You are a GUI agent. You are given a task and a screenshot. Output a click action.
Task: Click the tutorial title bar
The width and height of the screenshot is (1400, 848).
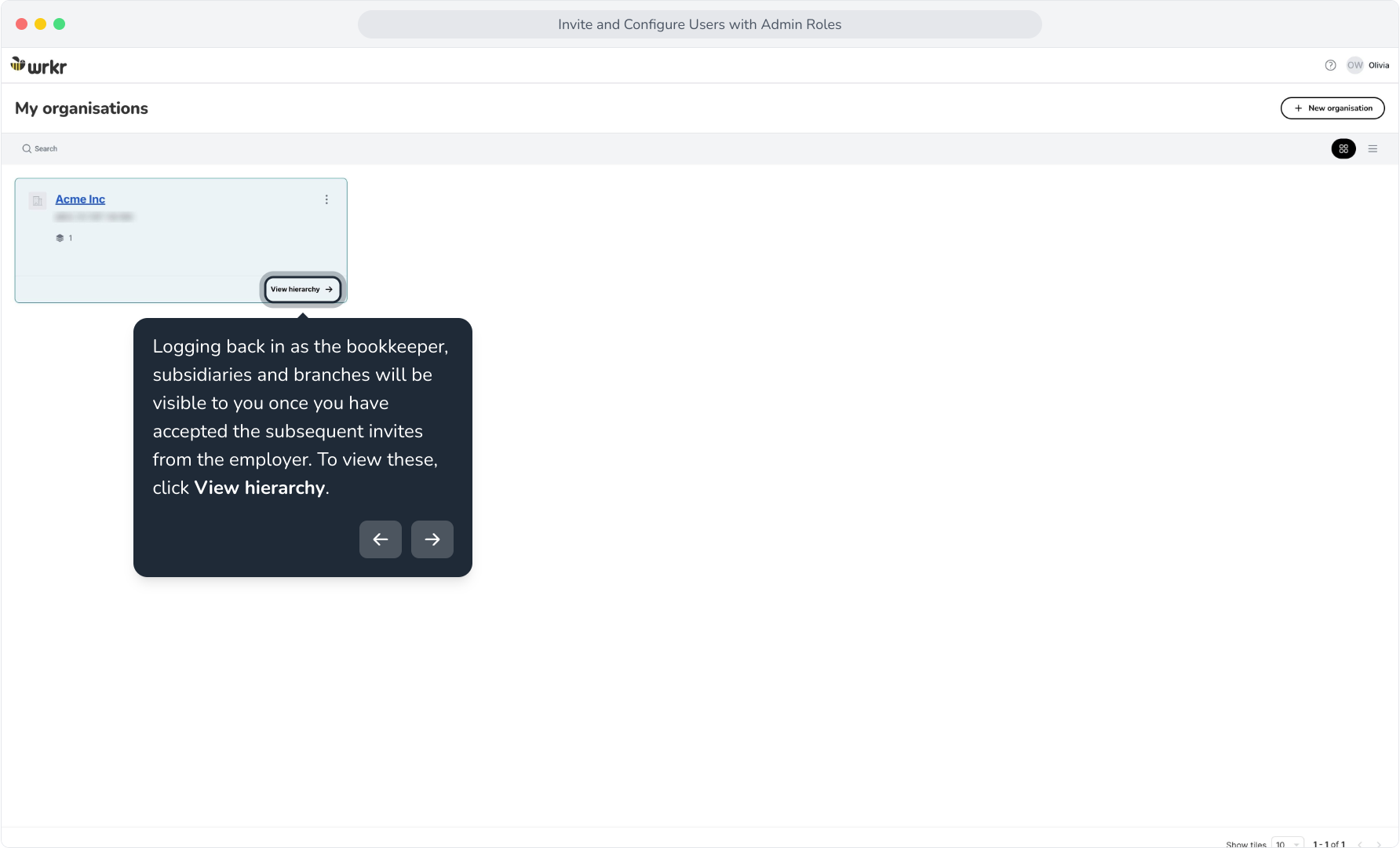pyautogui.click(x=700, y=24)
